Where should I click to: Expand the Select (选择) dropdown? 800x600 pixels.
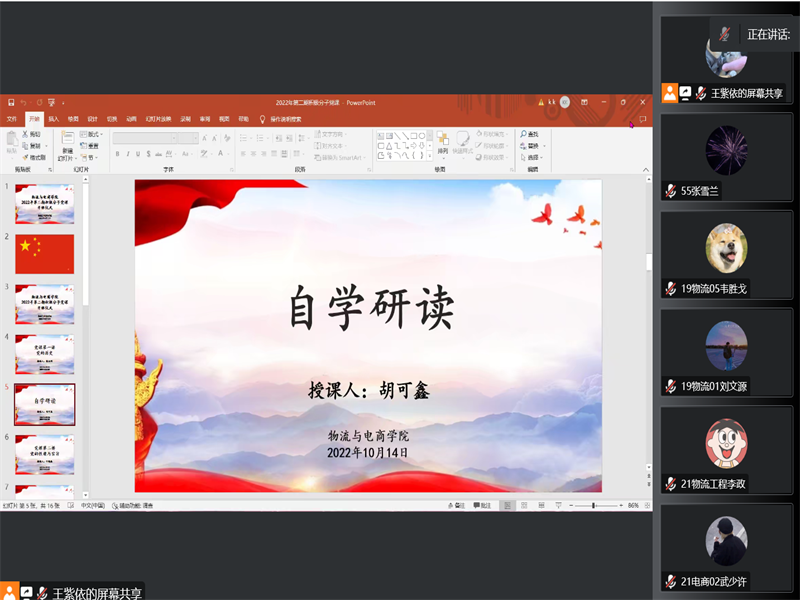532,157
